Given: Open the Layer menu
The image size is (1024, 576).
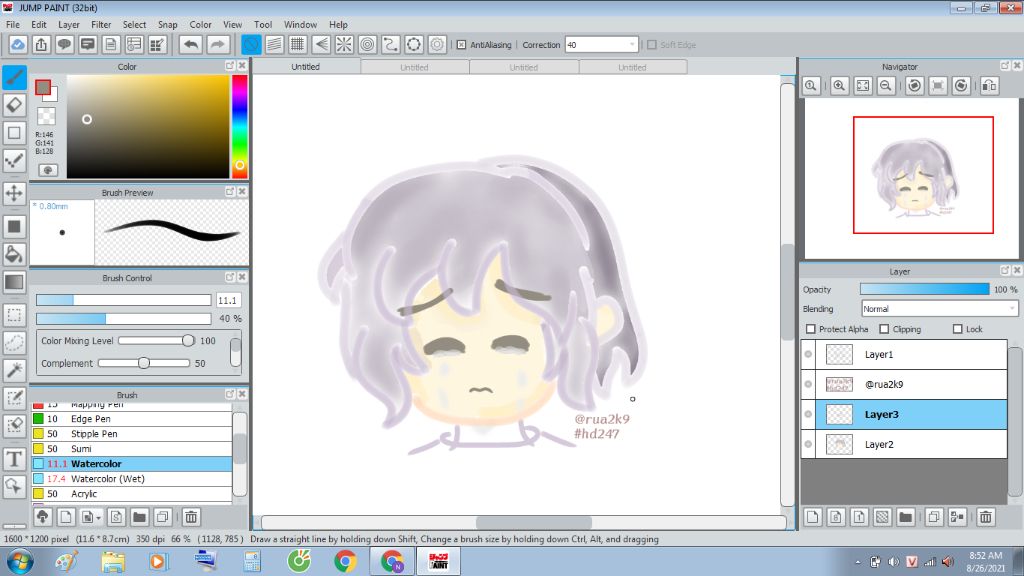Looking at the screenshot, I should coord(69,24).
